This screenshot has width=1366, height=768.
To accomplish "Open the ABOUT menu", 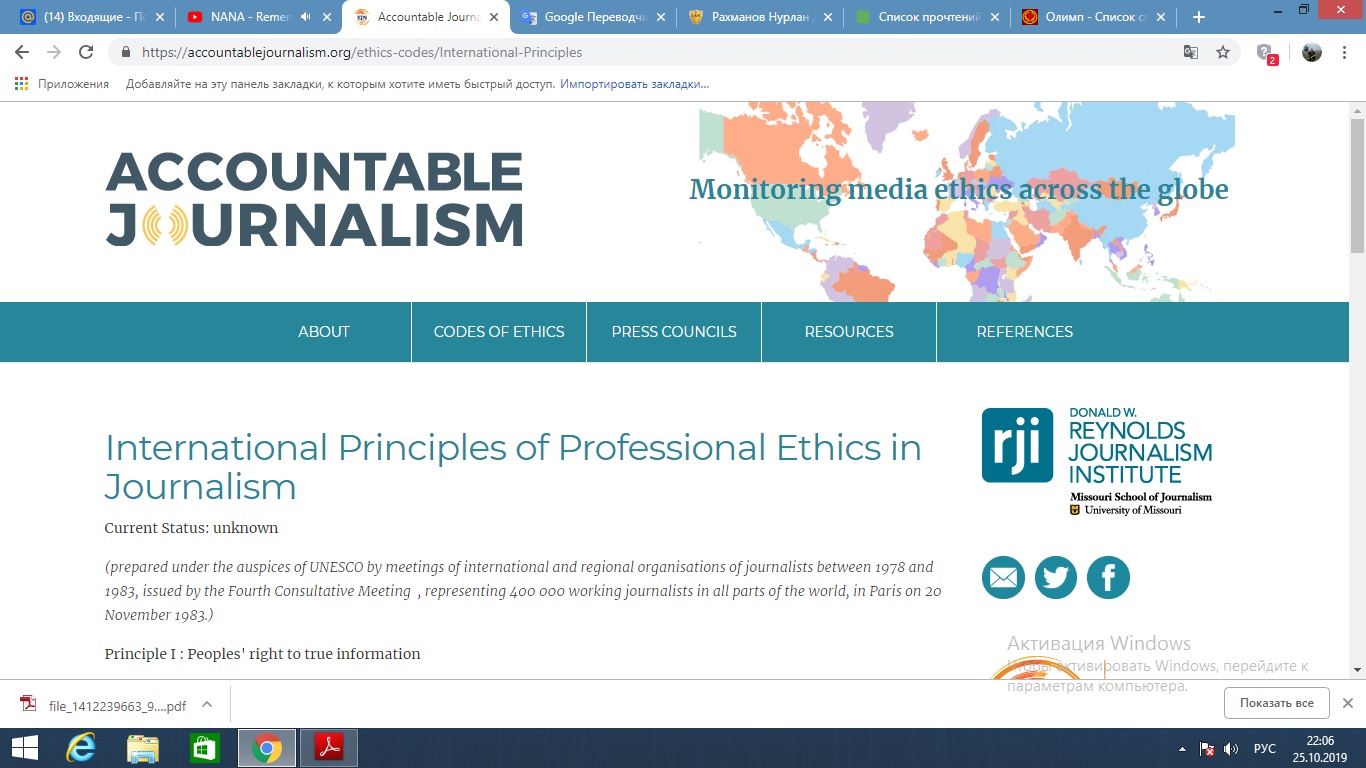I will pyautogui.click(x=324, y=332).
